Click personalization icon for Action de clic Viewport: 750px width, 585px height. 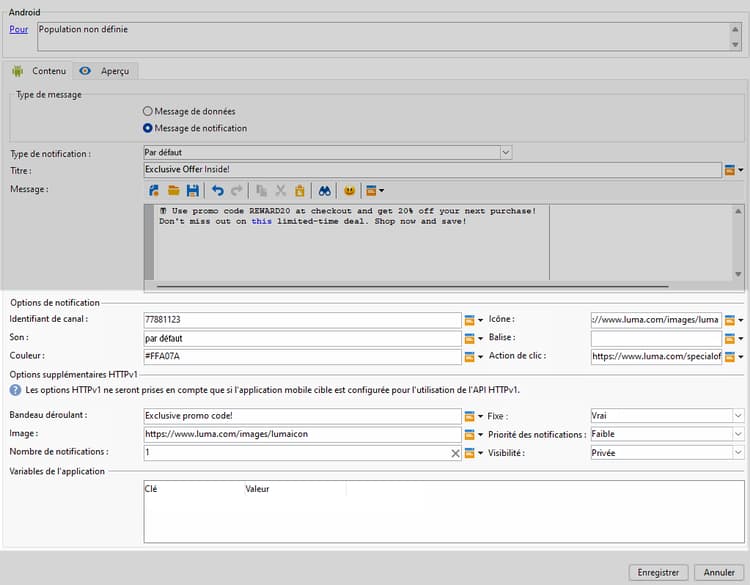[x=729, y=356]
